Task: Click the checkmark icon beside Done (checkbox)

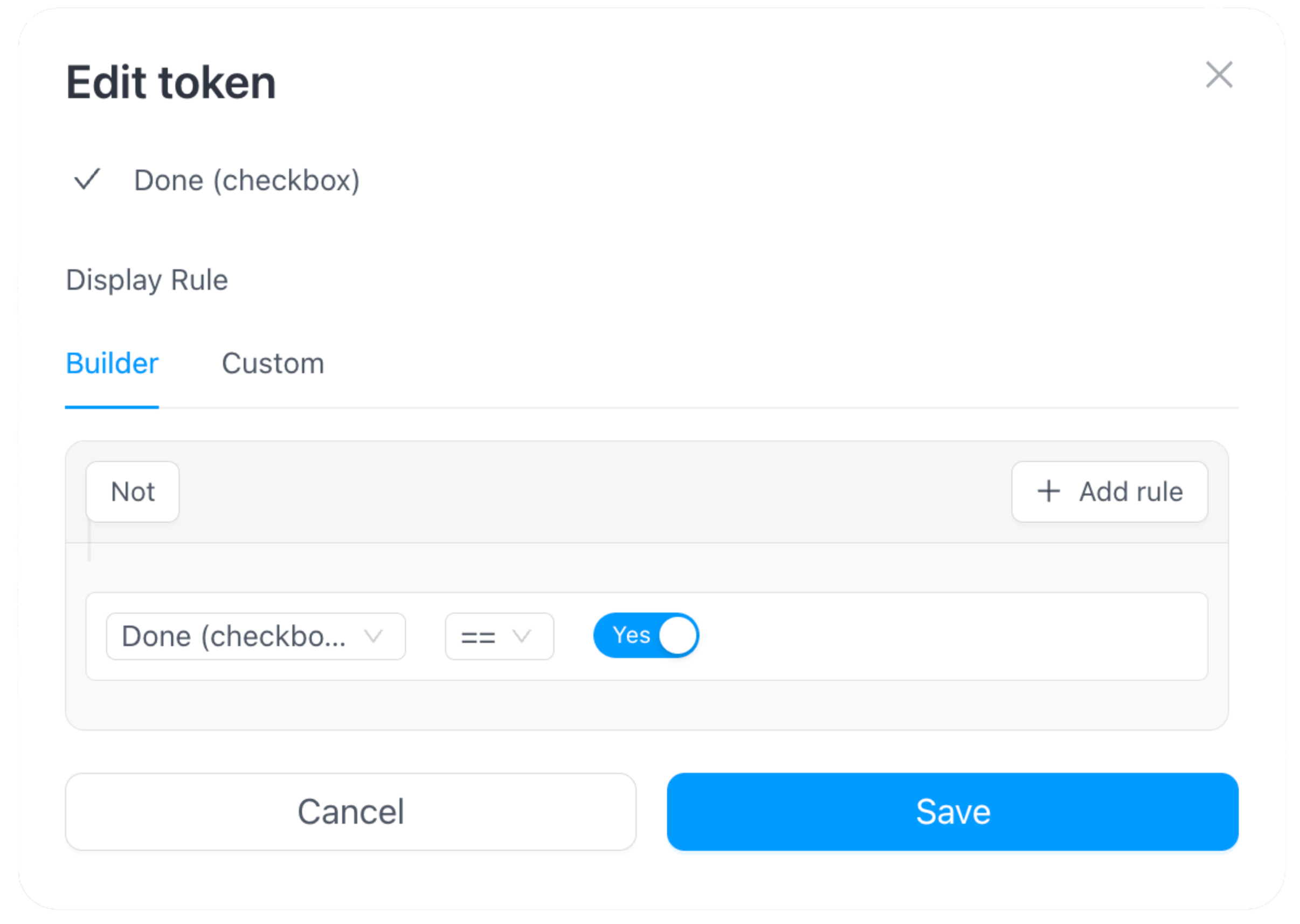Action: click(87, 179)
